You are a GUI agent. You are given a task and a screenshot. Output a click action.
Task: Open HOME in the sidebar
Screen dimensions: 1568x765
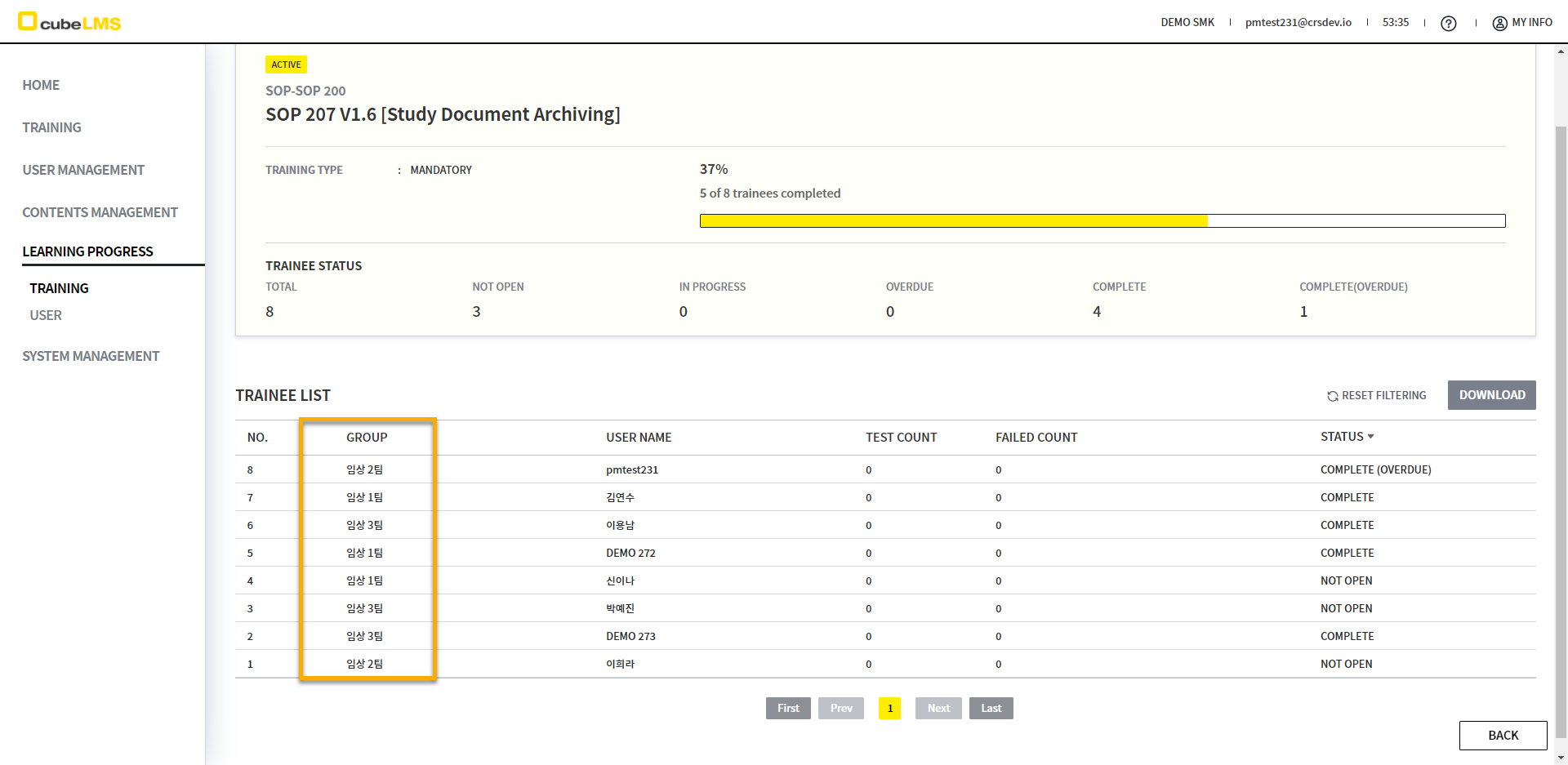pos(41,85)
